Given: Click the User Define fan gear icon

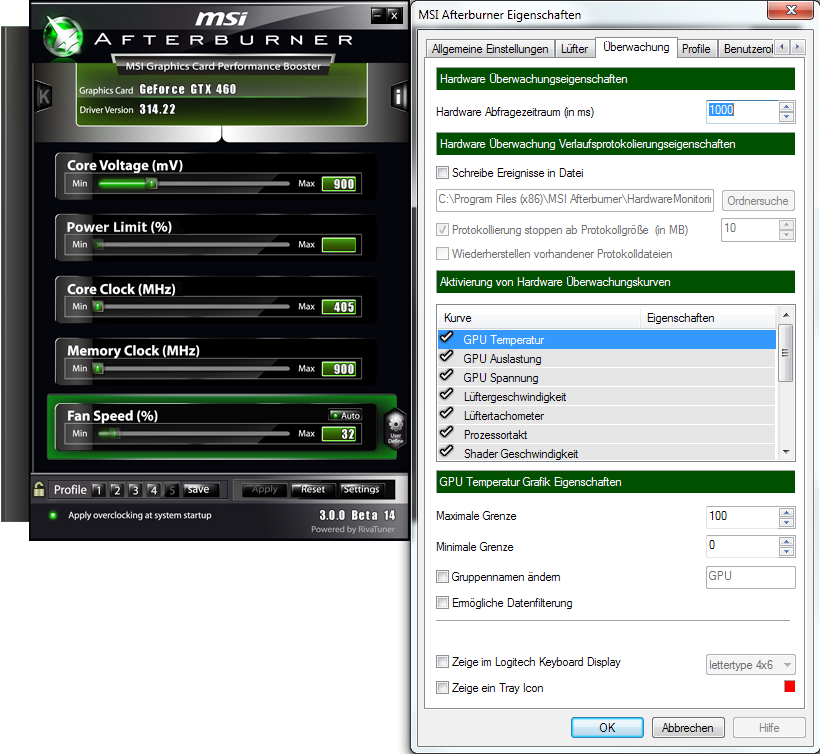Looking at the screenshot, I should coord(396,428).
